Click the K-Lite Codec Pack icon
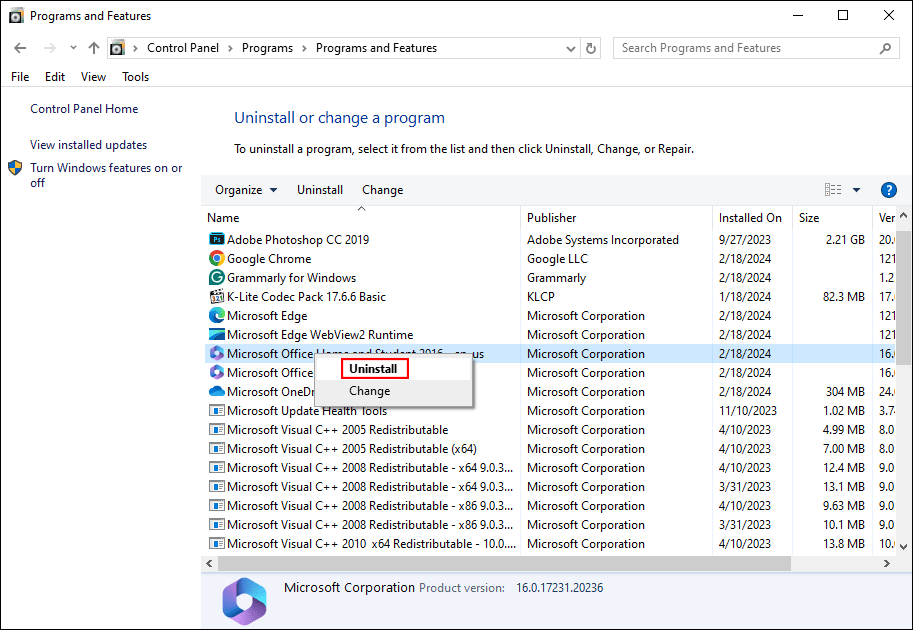Screen dimensions: 913x630 217,296
